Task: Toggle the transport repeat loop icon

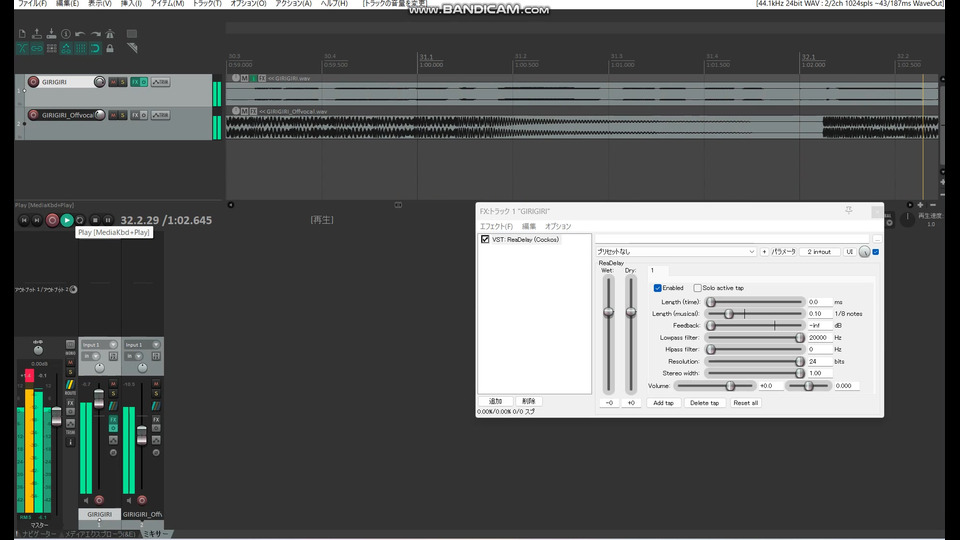Action: point(80,220)
